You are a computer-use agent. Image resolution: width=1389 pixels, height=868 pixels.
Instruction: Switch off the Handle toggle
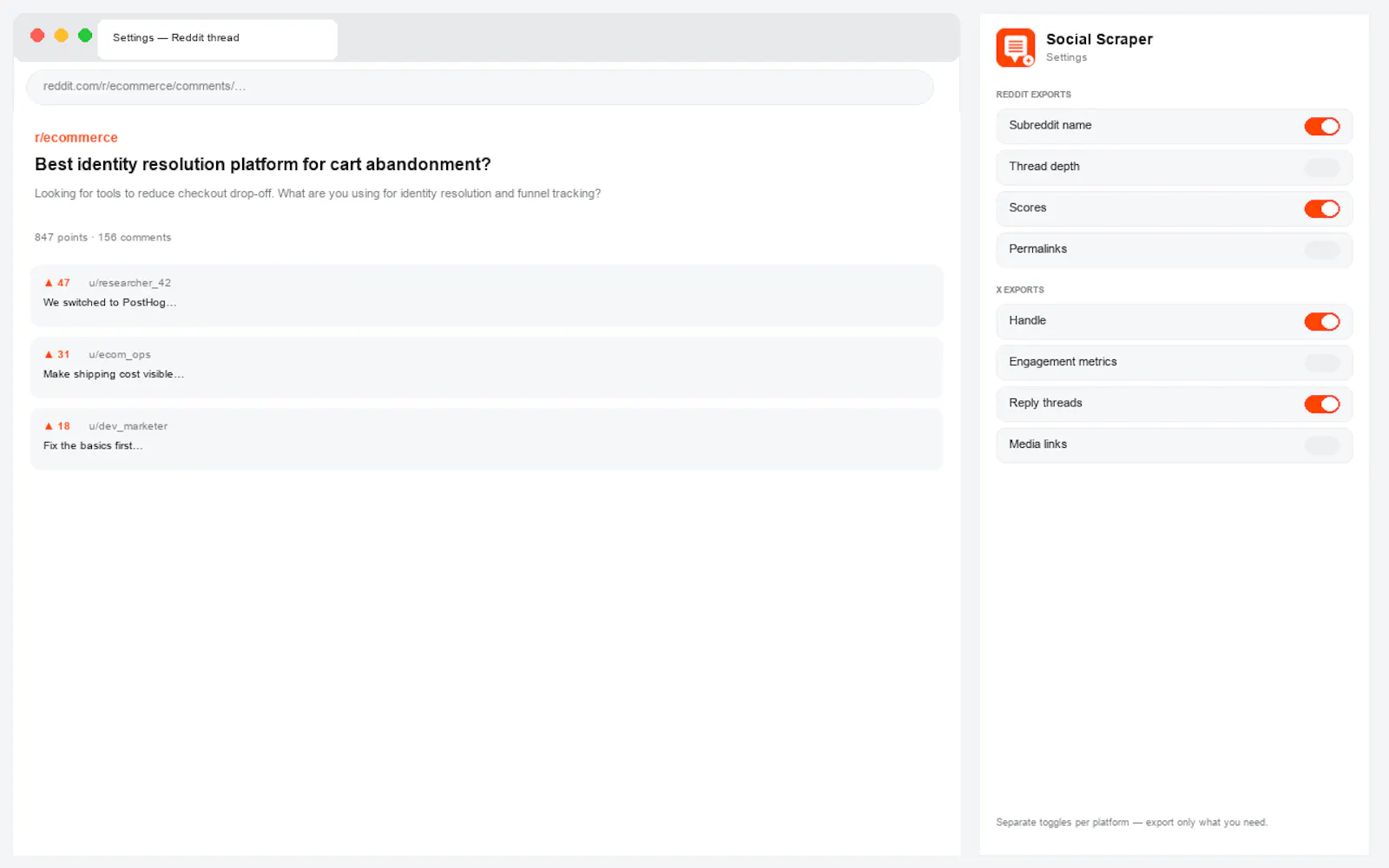coord(1321,322)
